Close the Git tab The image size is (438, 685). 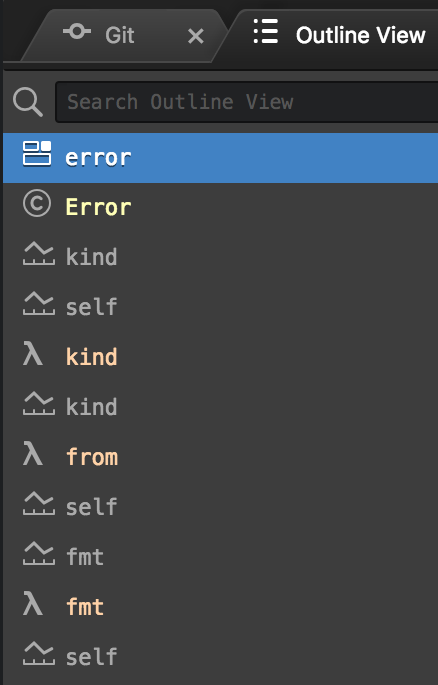click(x=196, y=36)
